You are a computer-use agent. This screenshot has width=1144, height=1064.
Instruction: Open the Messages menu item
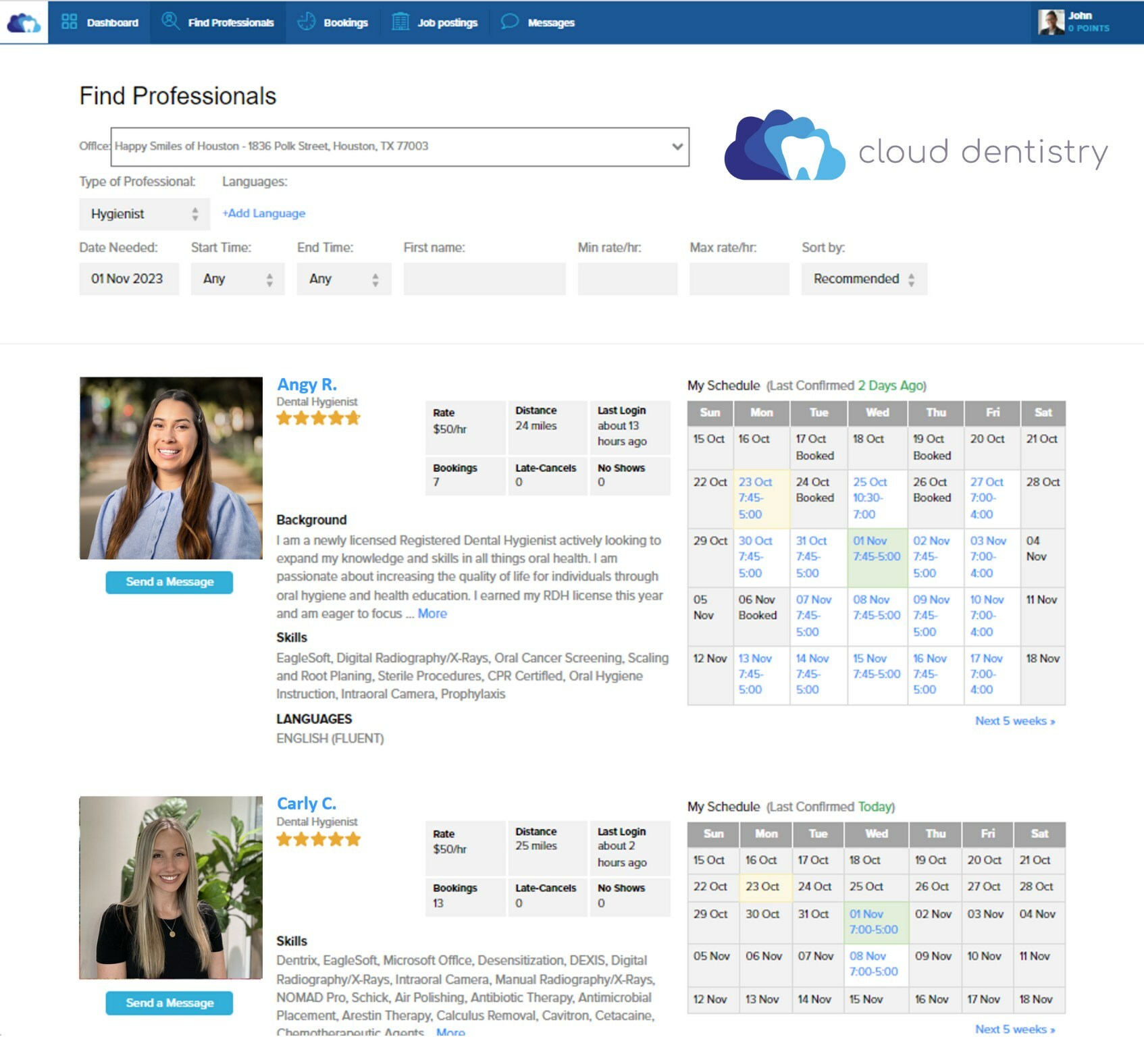(538, 22)
